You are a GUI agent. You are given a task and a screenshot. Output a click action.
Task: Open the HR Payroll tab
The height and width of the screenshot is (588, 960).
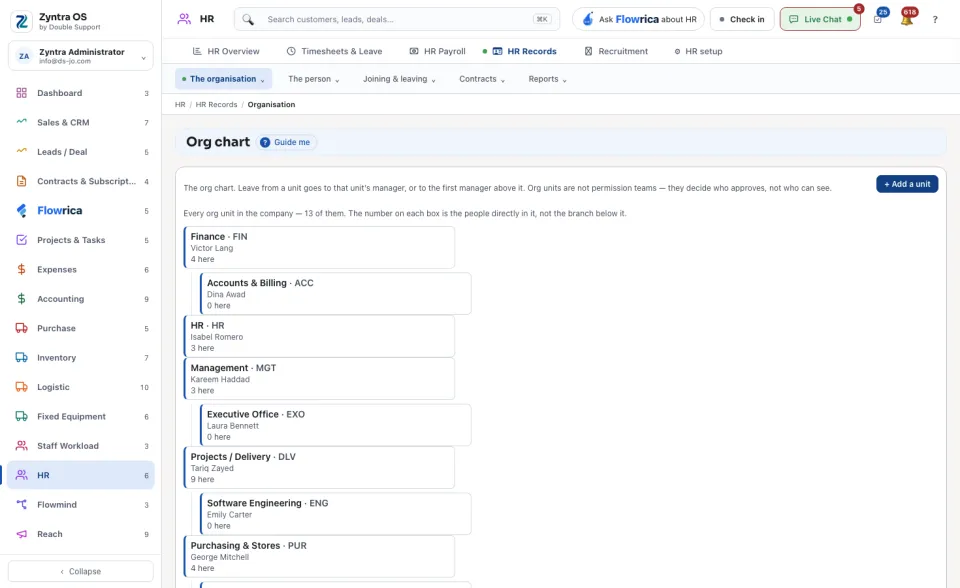tap(437, 51)
